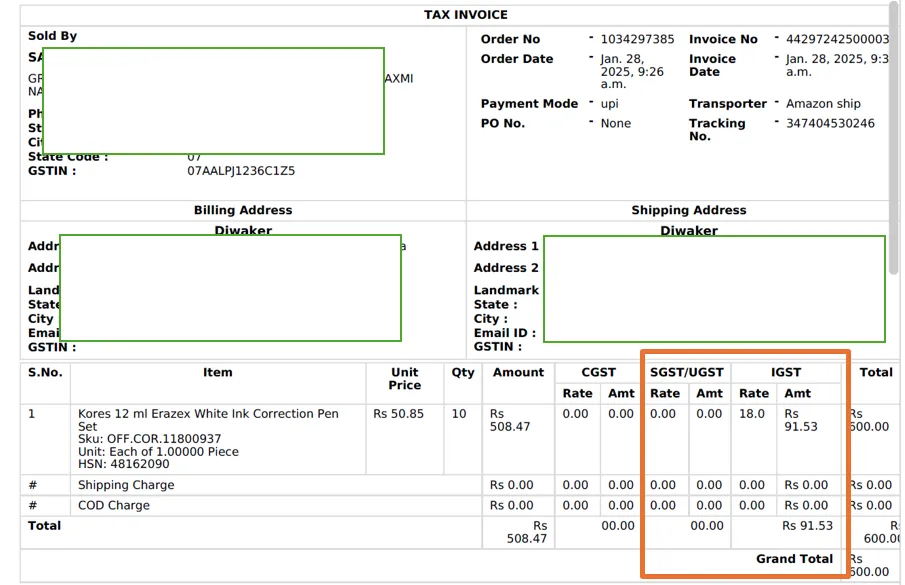
Task: Click the IGST rate value 18.0
Action: (x=752, y=414)
